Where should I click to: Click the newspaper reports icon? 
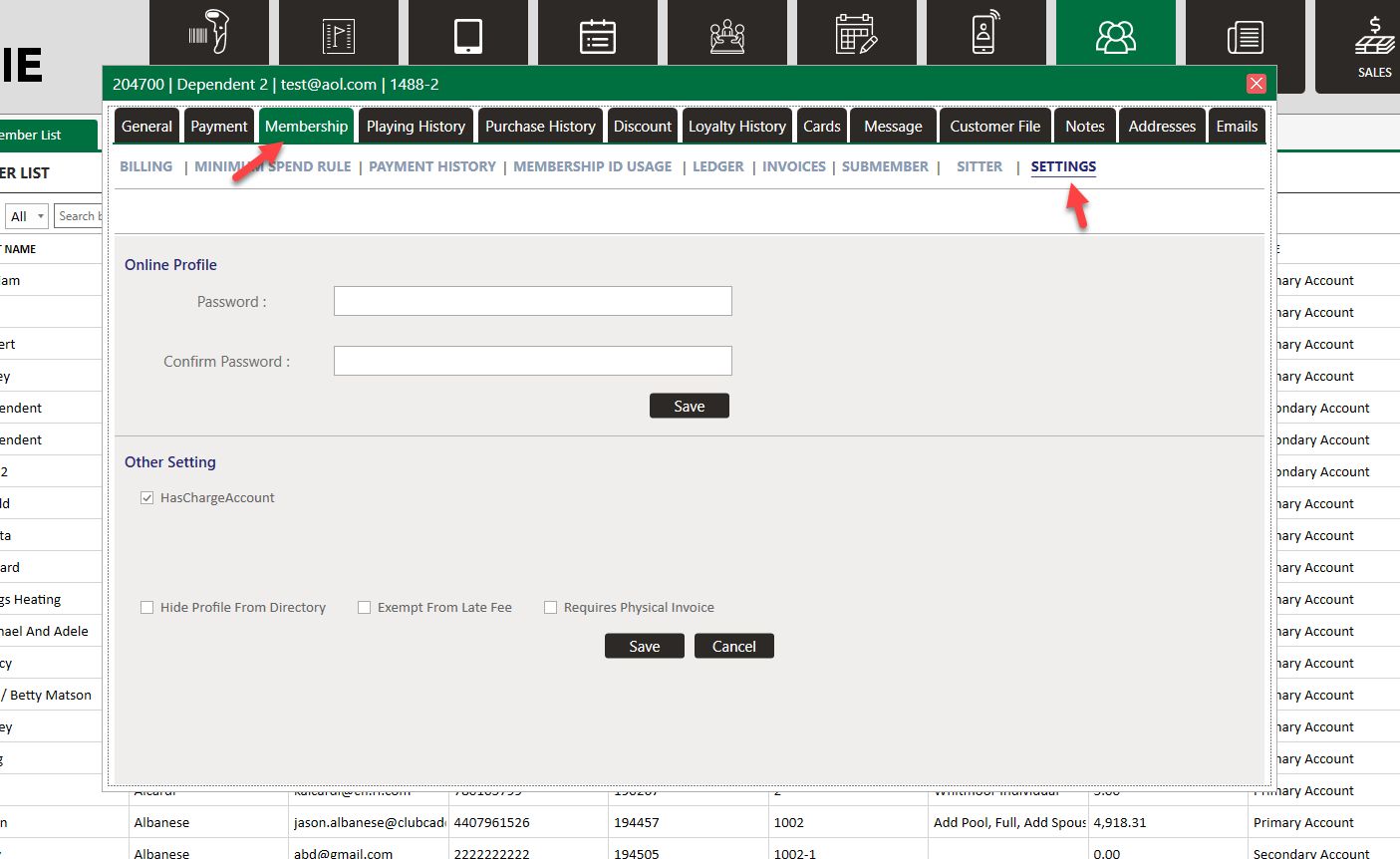click(1245, 37)
